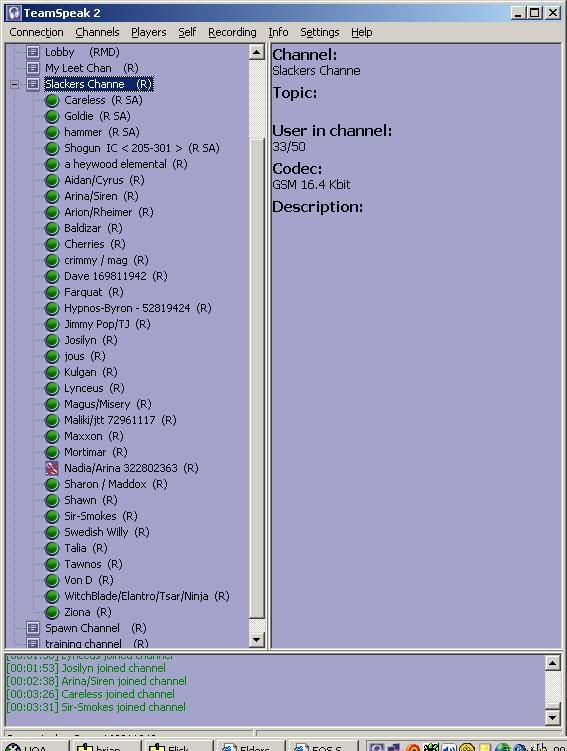Open the Channels menu

coord(97,32)
